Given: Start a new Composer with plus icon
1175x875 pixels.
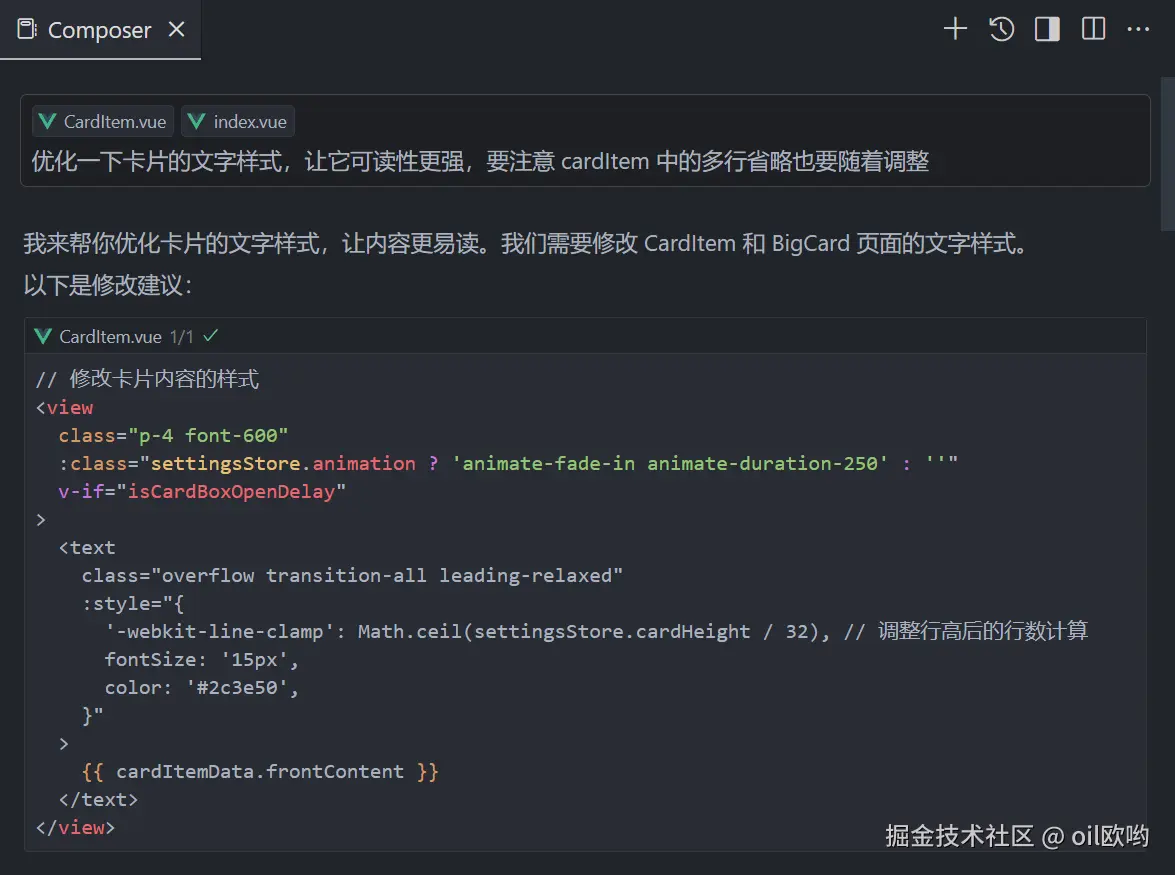Looking at the screenshot, I should pos(955,29).
